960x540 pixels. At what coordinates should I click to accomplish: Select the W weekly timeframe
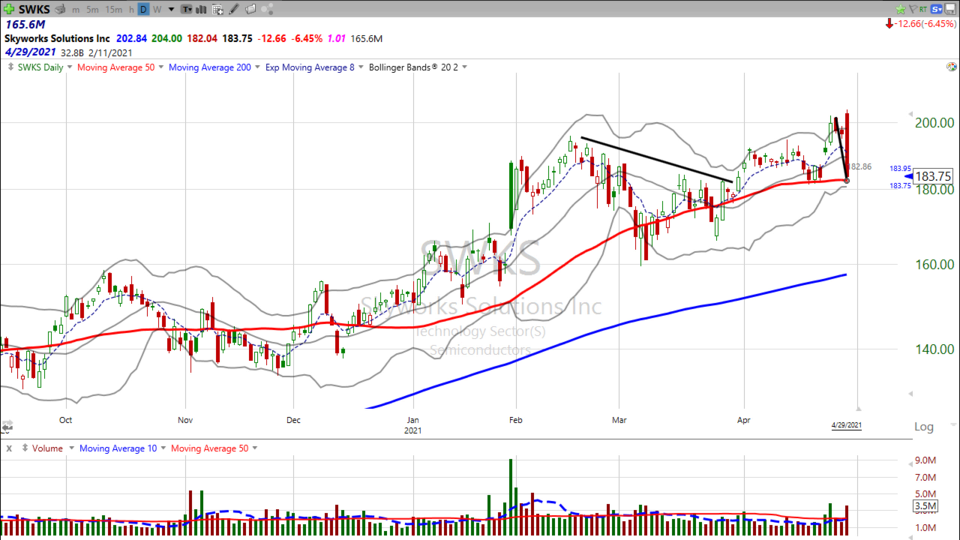pos(156,9)
